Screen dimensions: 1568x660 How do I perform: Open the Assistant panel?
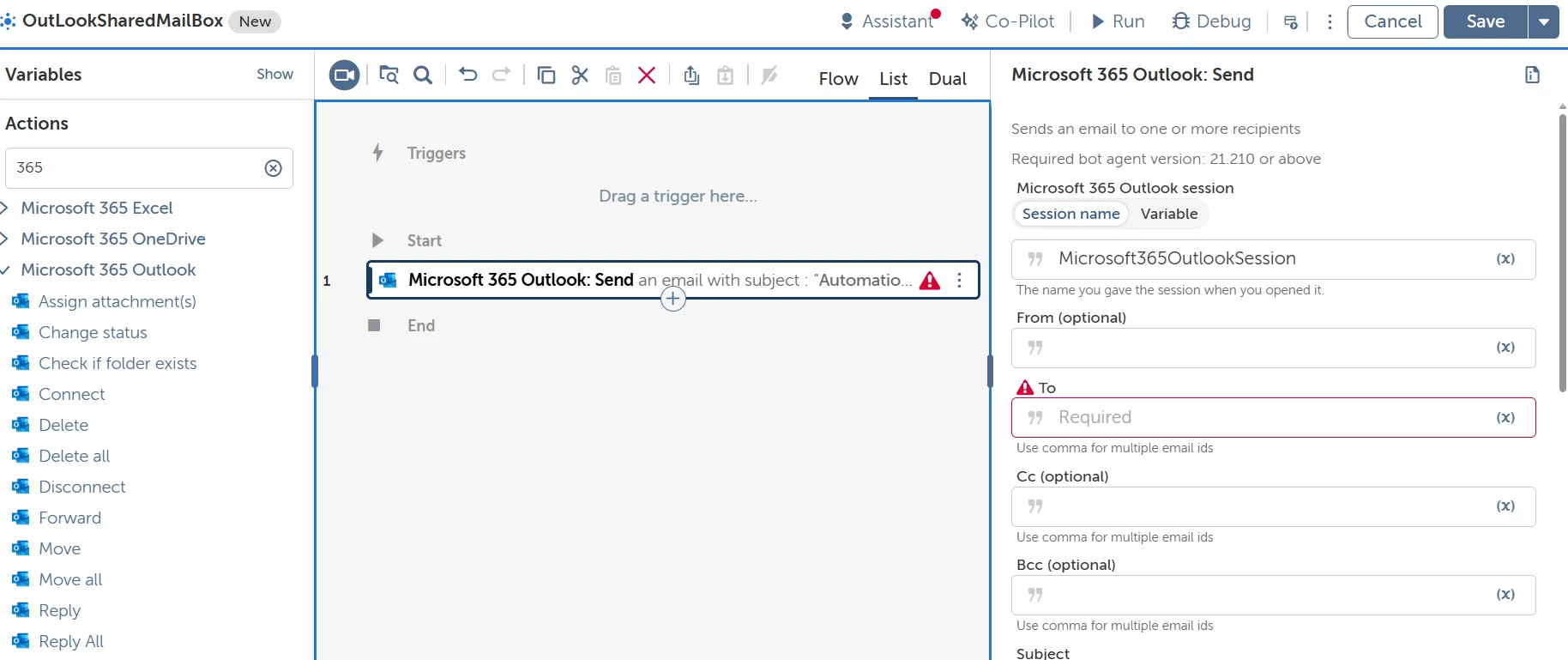point(889,21)
